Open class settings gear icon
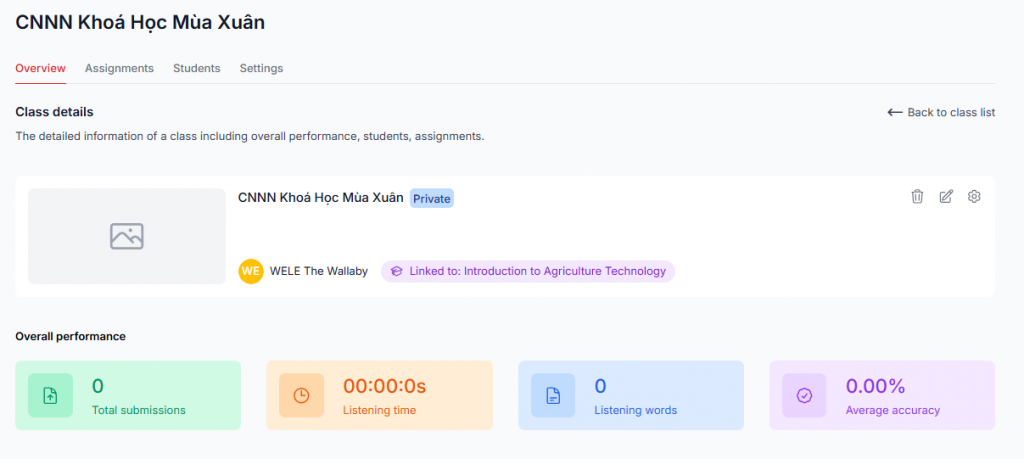 click(974, 197)
